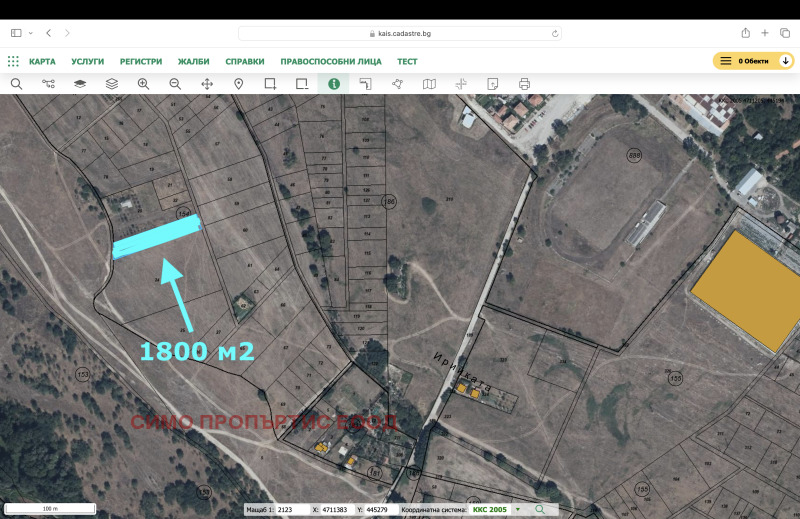Open the УСЛУГИ menu

pyautogui.click(x=87, y=61)
